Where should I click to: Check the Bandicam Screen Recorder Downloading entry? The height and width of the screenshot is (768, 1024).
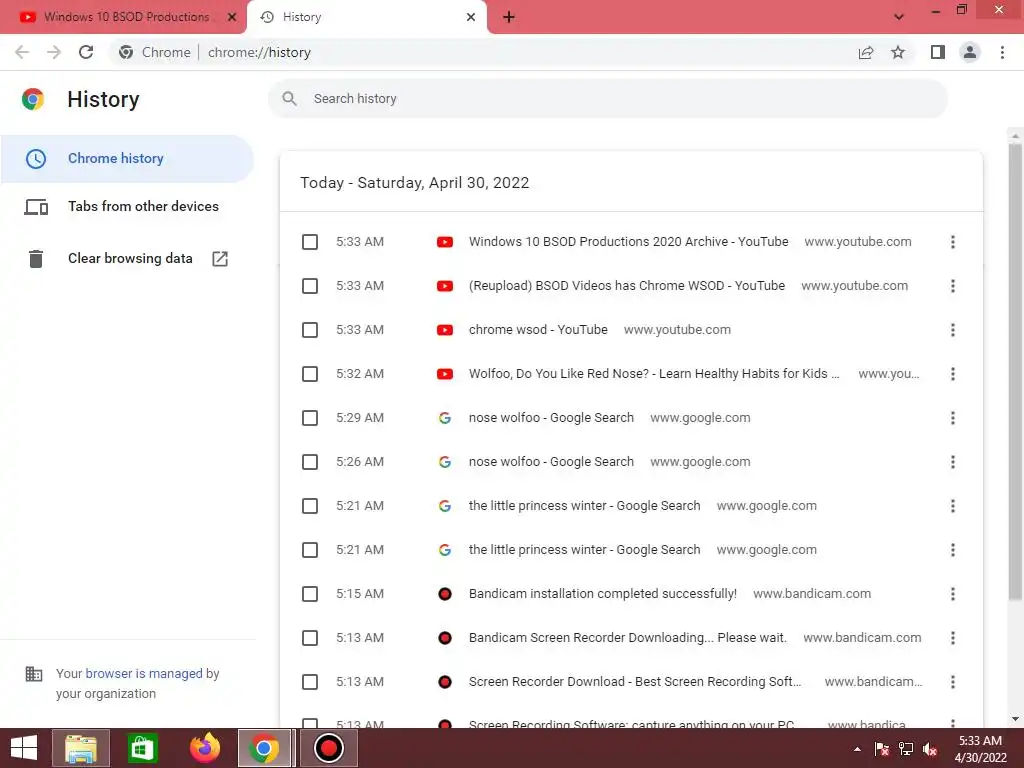(x=310, y=638)
